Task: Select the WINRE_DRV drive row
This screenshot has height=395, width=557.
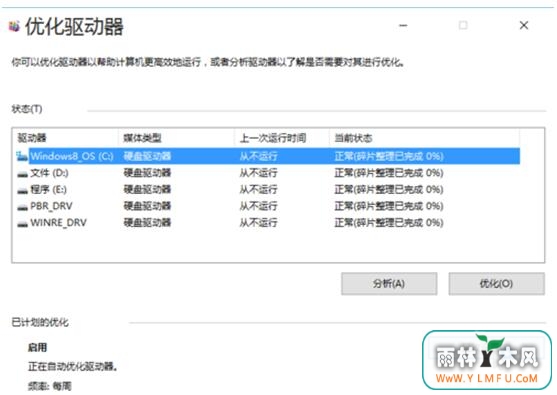Action: [x=268, y=223]
